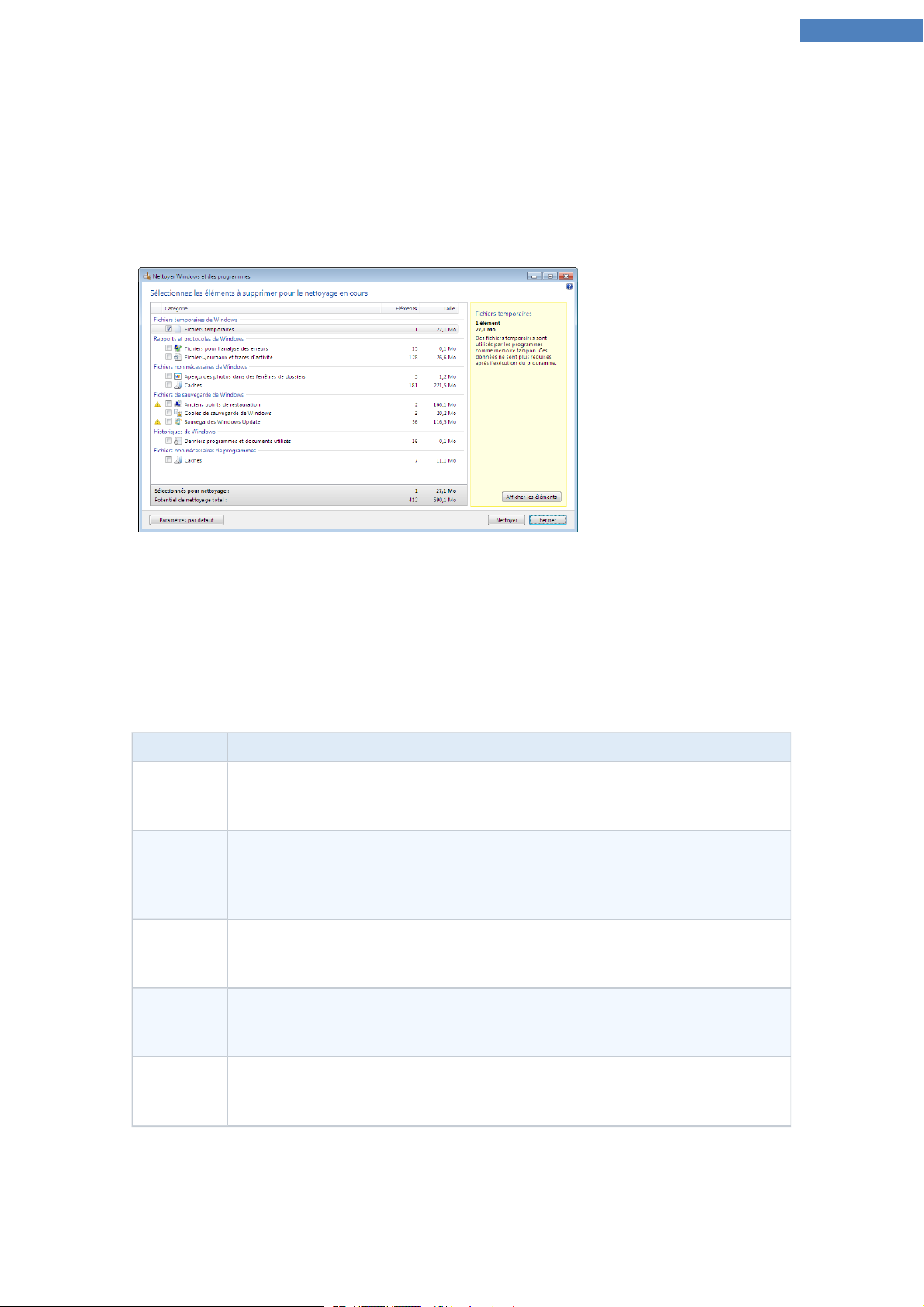Image resolution: width=924 pixels, height=1307 pixels.
Task: Click Afficher les éléments in the yellow panel
Action: coord(531,497)
